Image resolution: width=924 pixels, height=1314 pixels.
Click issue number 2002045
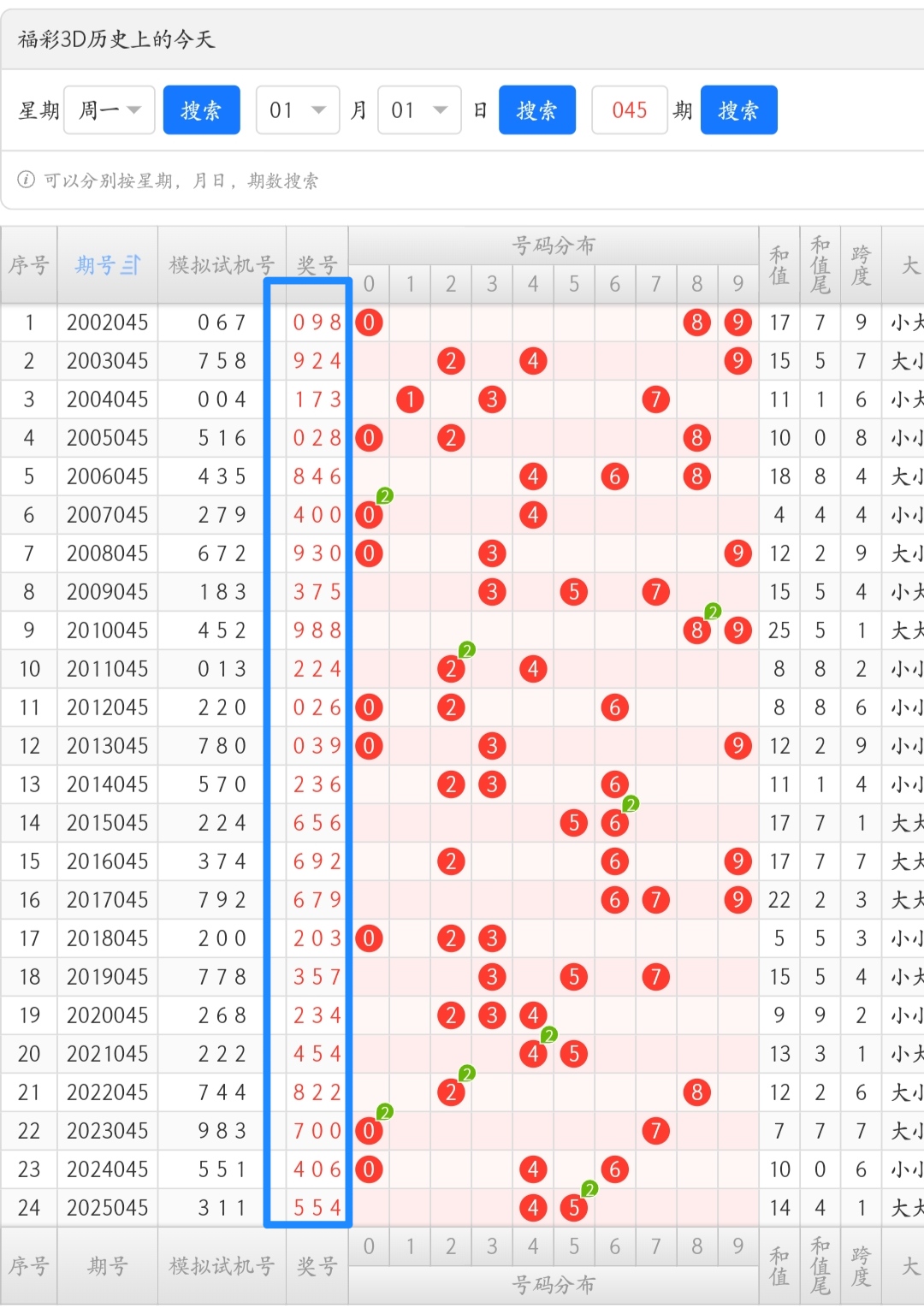[108, 323]
